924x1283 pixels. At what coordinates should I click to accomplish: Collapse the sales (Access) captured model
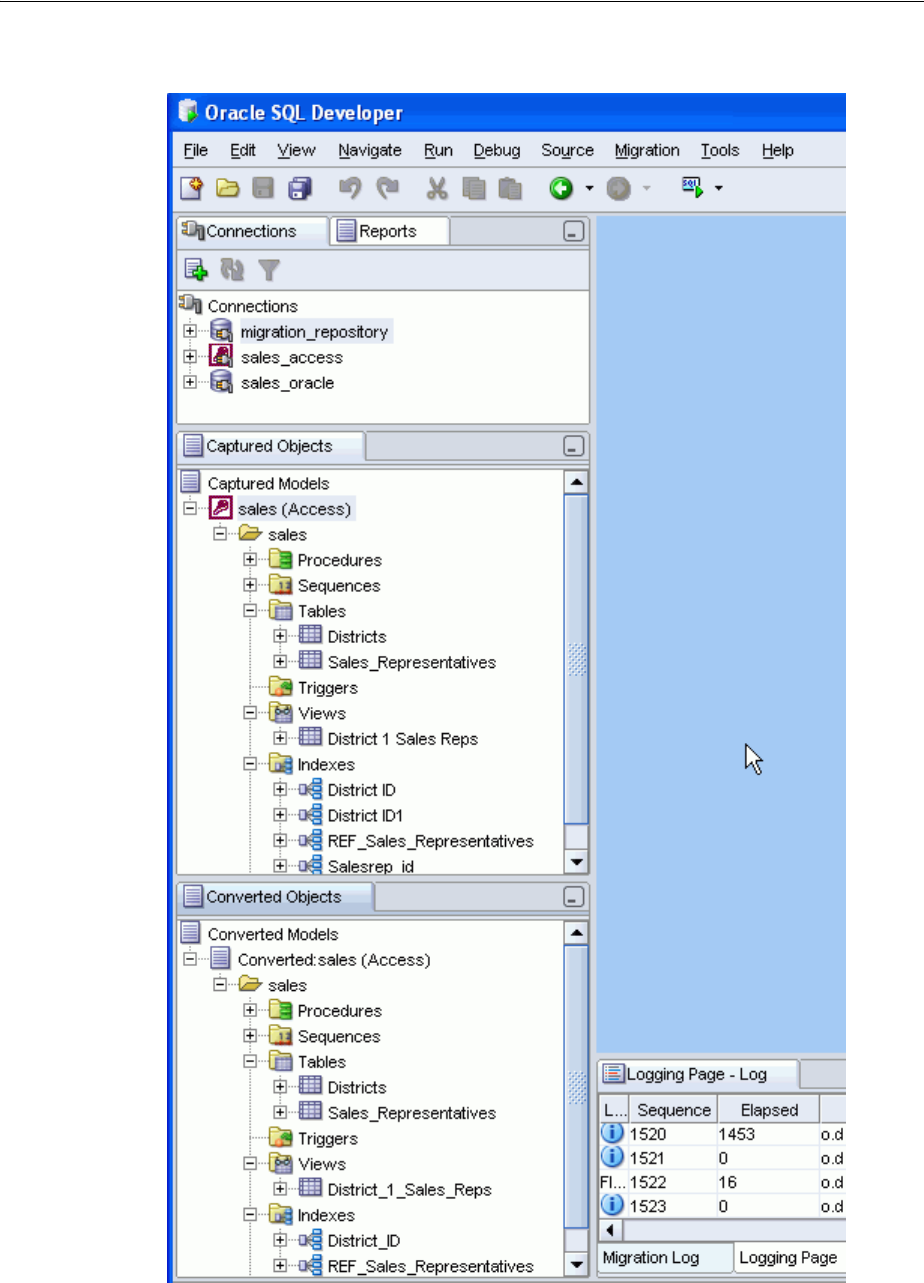(190, 509)
